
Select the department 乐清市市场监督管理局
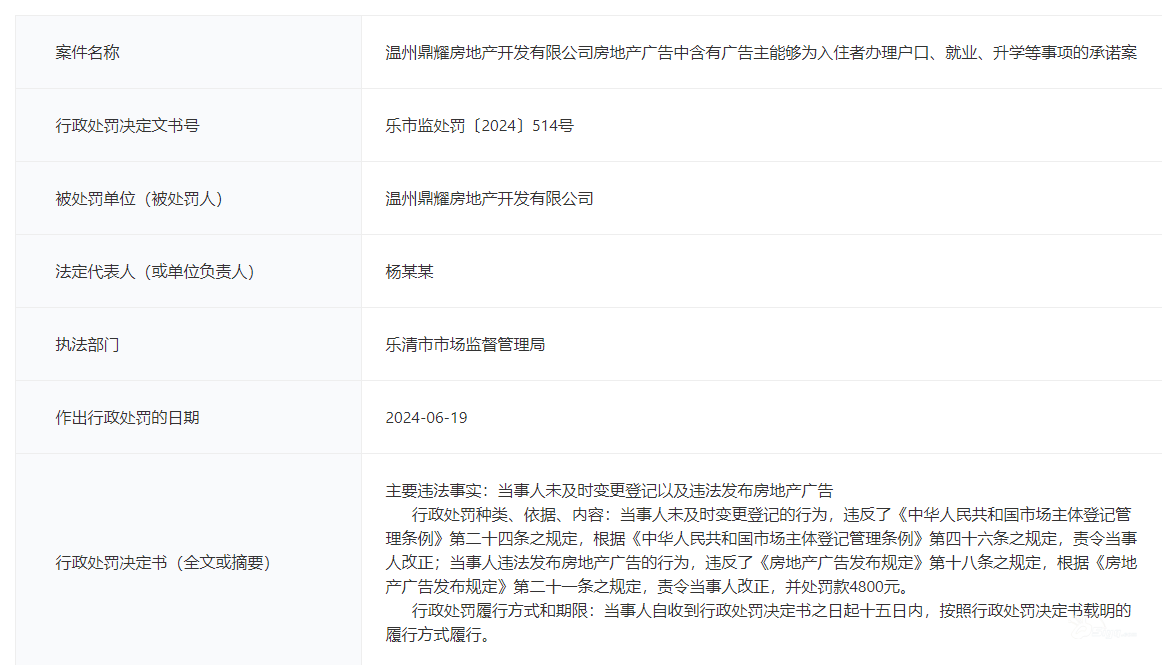click(x=465, y=345)
